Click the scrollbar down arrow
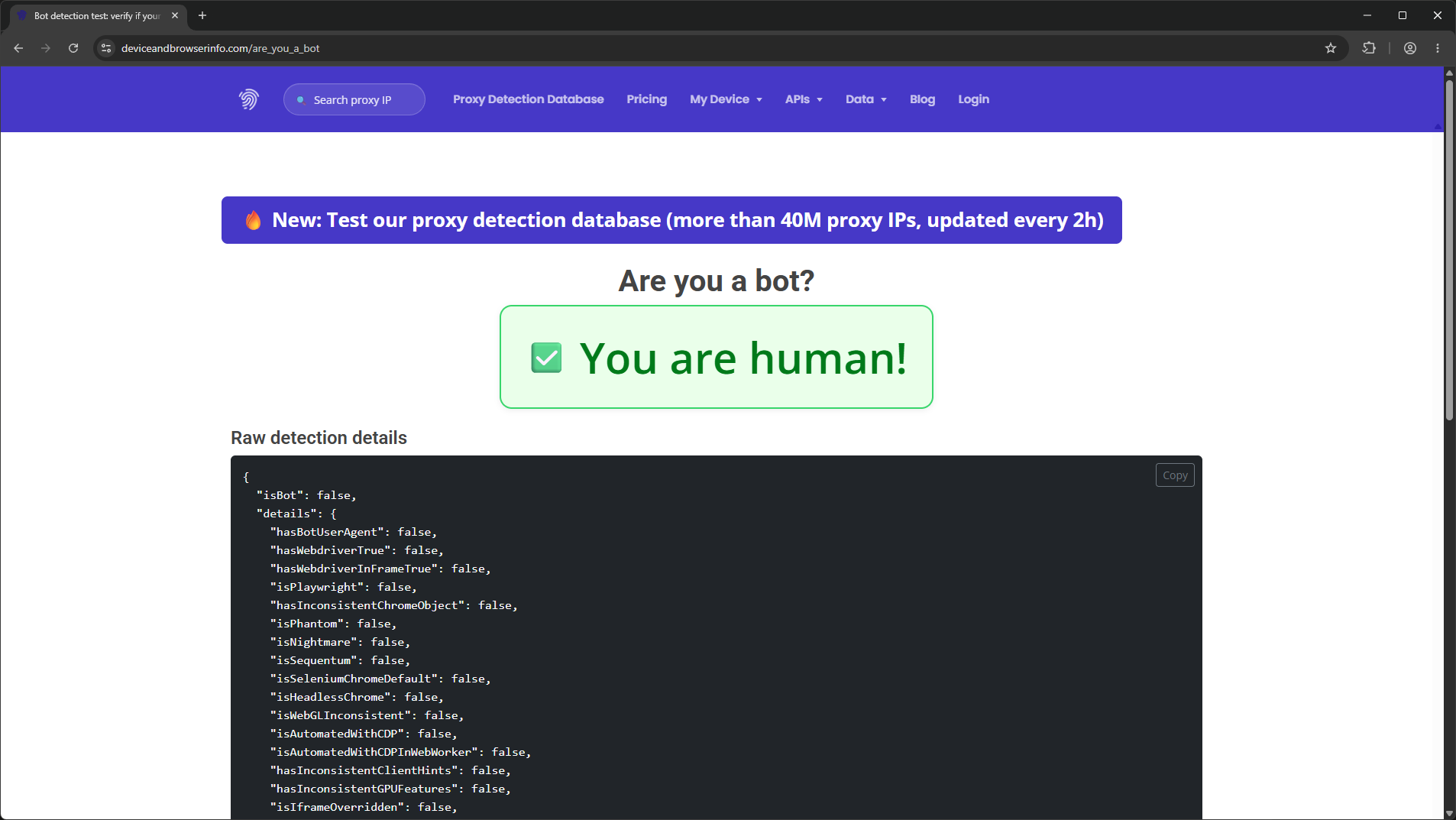Image resolution: width=1456 pixels, height=820 pixels. pyautogui.click(x=1449, y=814)
